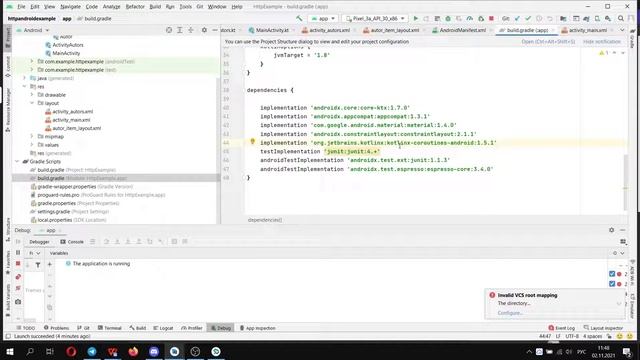The height and width of the screenshot is (360, 640).
Task: Toggle the status bar tool window square icon
Action: pyautogui.click(x=7, y=336)
